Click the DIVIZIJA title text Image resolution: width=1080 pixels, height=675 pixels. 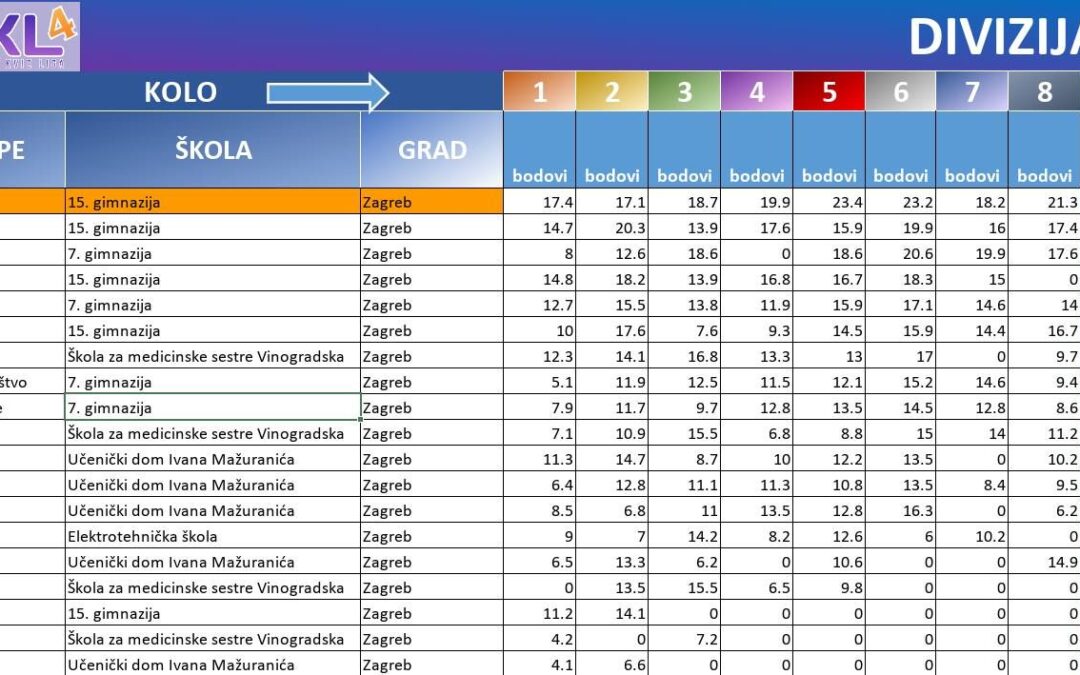[995, 37]
